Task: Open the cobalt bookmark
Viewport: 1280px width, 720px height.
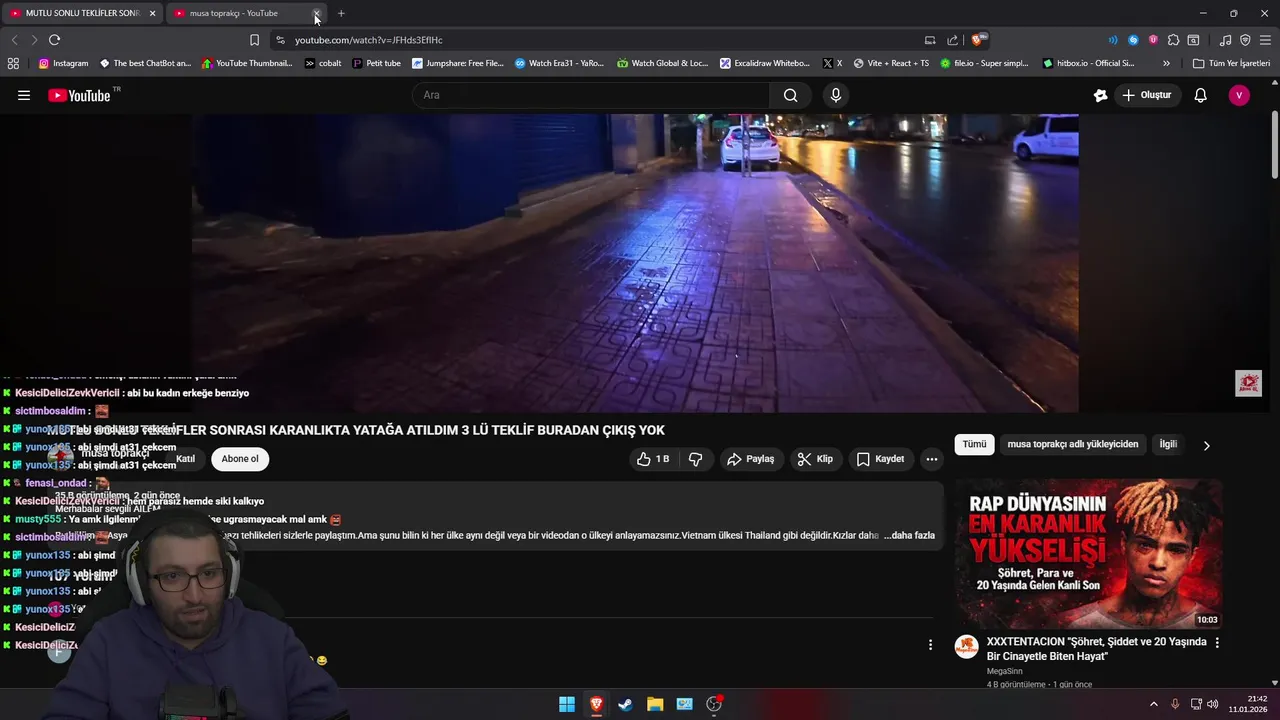Action: pyautogui.click(x=323, y=63)
